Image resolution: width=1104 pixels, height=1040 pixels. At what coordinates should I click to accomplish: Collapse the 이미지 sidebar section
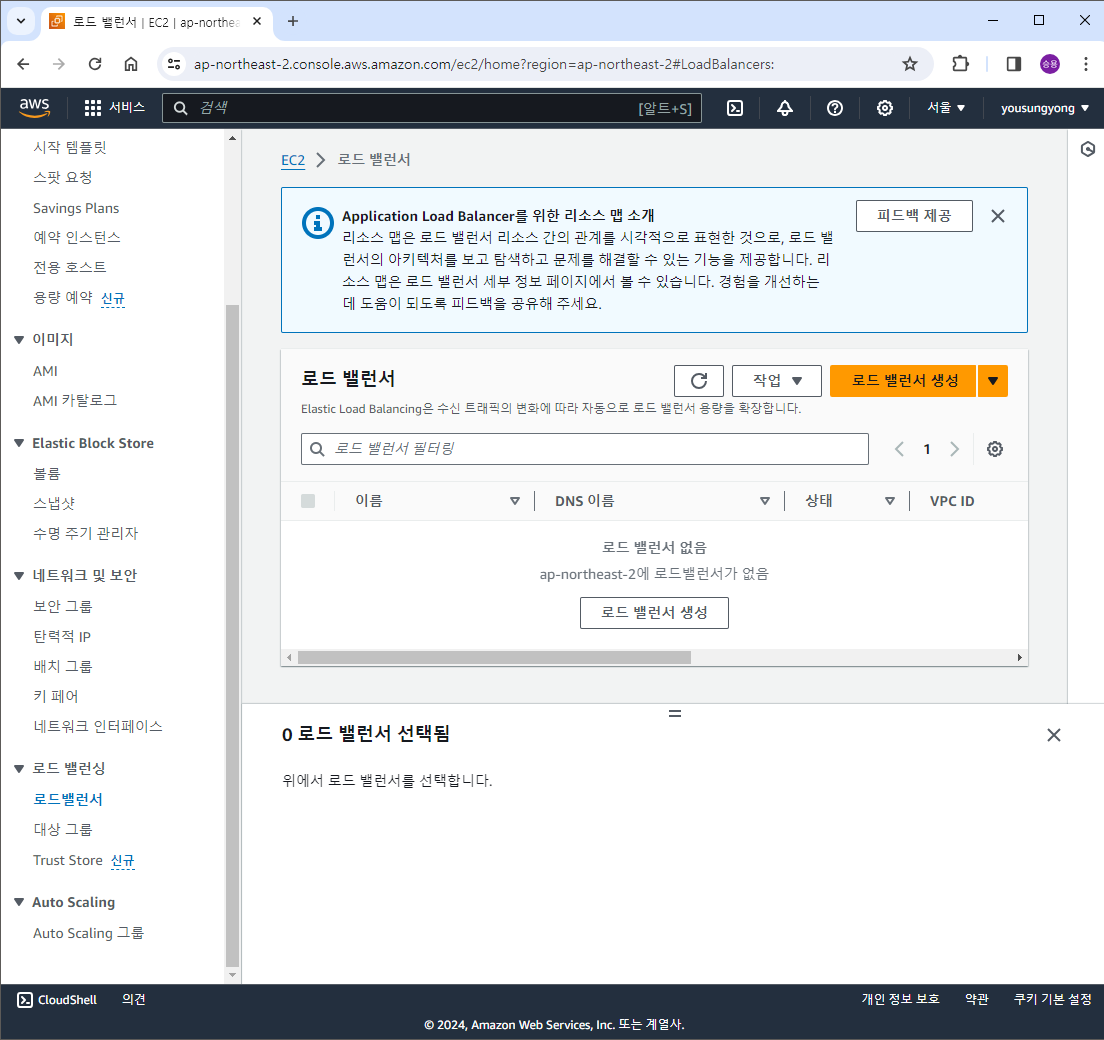coord(19,339)
